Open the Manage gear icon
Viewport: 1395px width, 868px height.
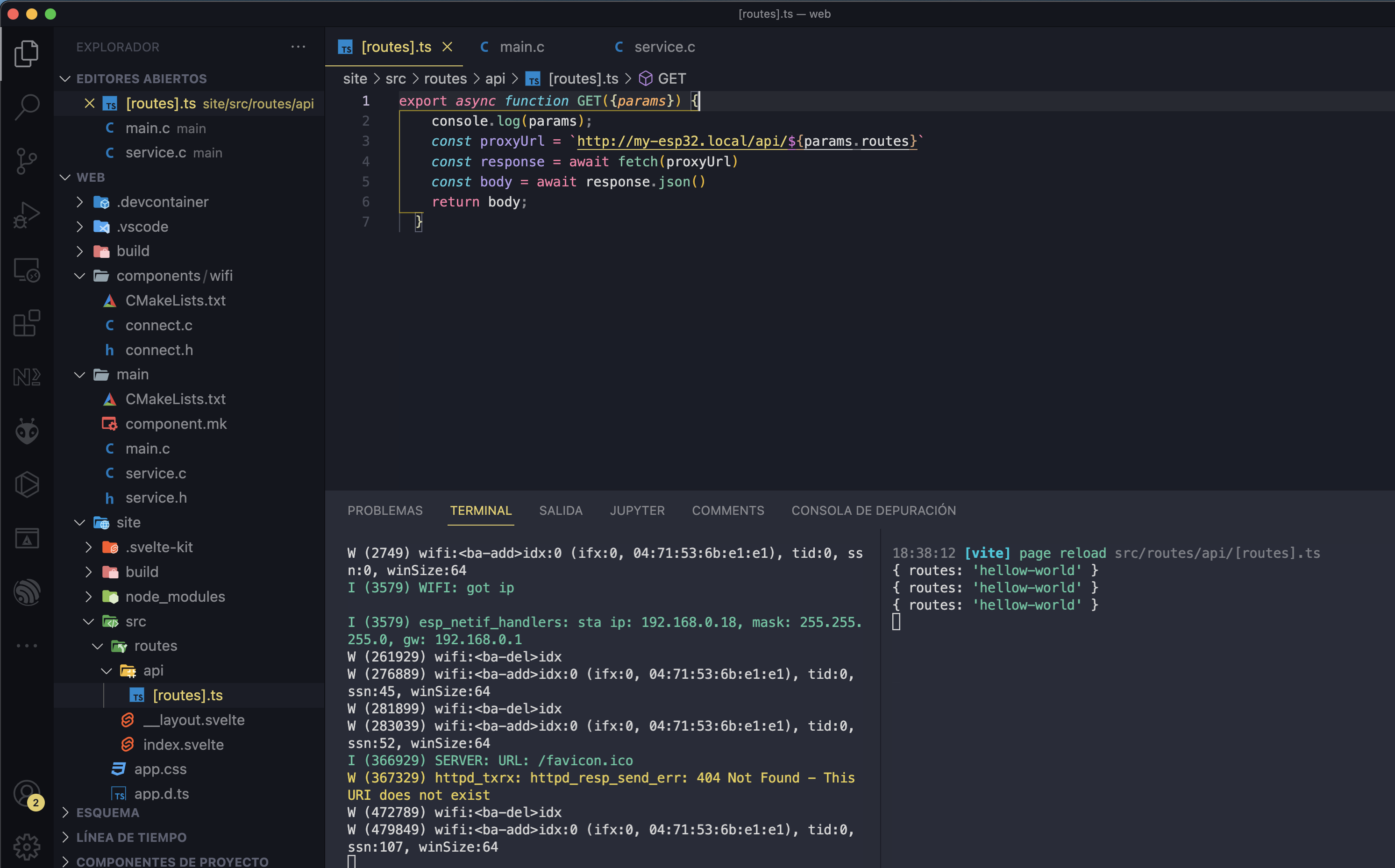27,846
